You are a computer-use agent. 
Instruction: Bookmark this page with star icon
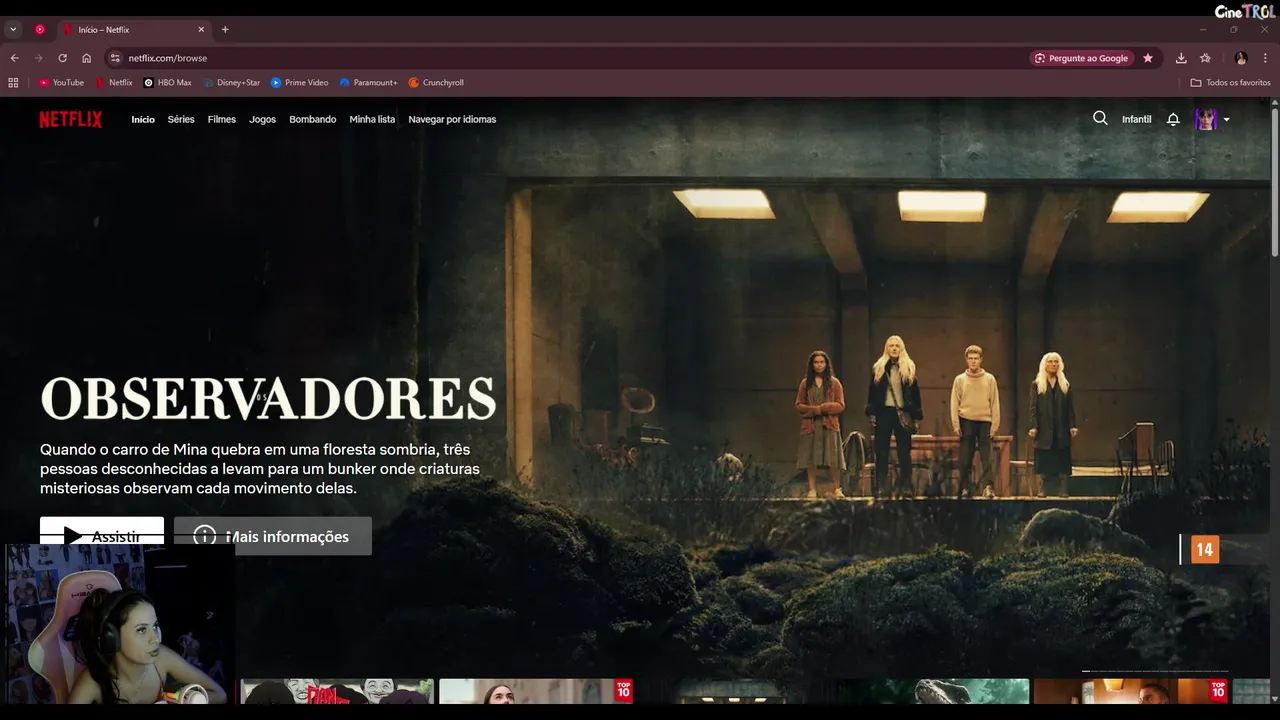click(1148, 58)
